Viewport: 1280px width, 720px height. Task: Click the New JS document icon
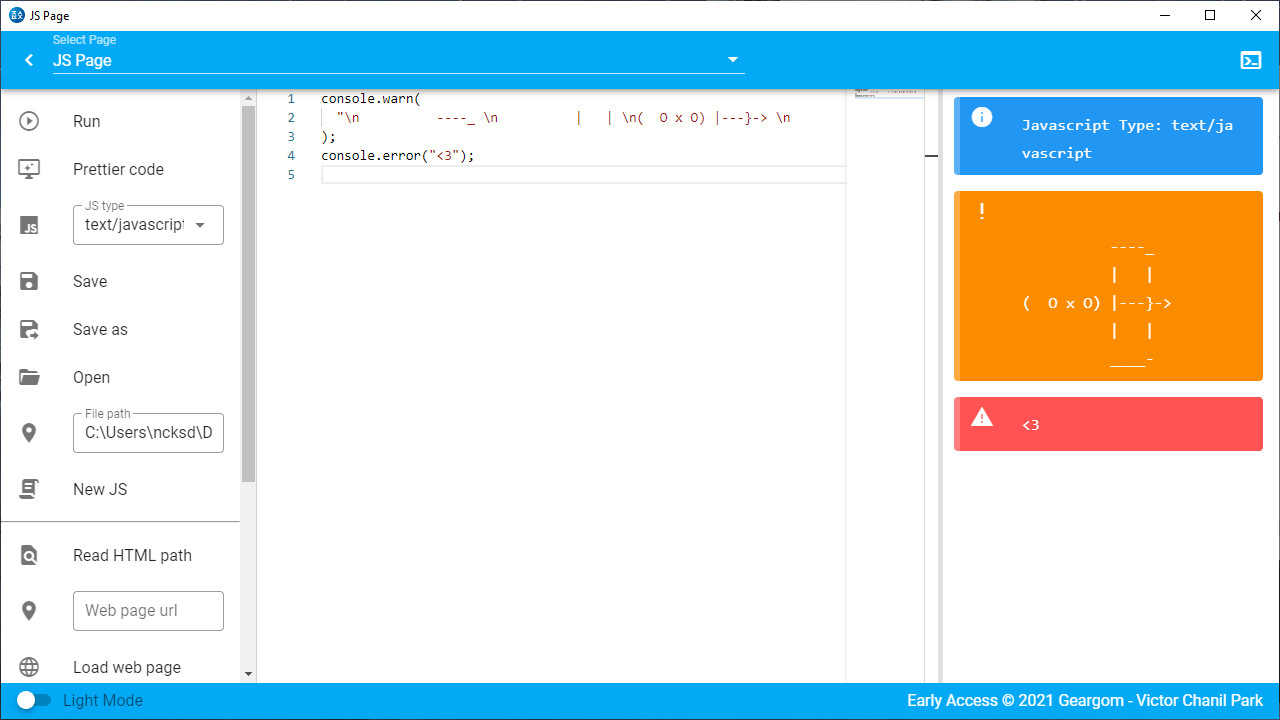[29, 489]
